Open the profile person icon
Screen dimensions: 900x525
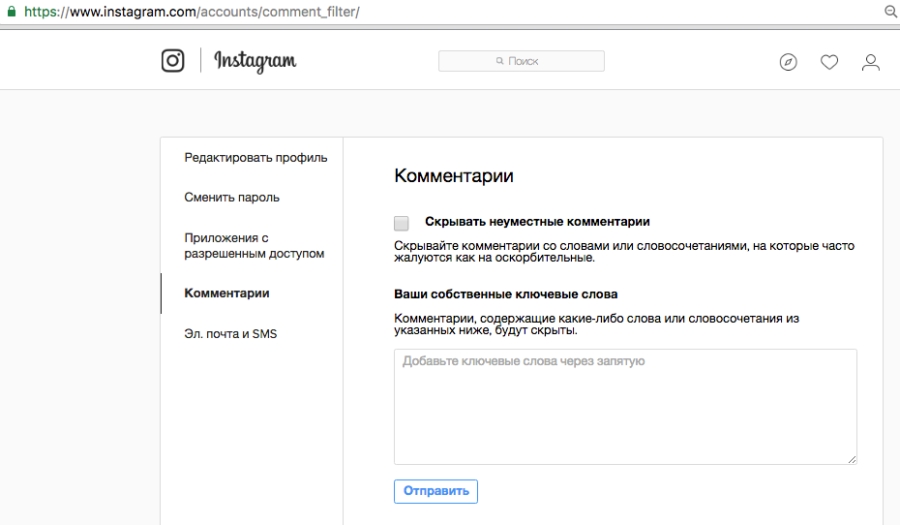coord(870,62)
